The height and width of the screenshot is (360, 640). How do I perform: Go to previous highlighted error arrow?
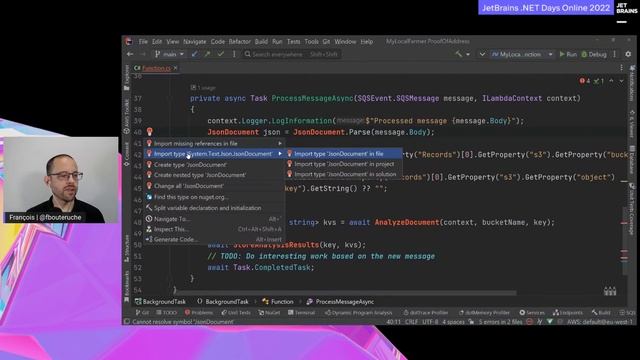pos(611,81)
